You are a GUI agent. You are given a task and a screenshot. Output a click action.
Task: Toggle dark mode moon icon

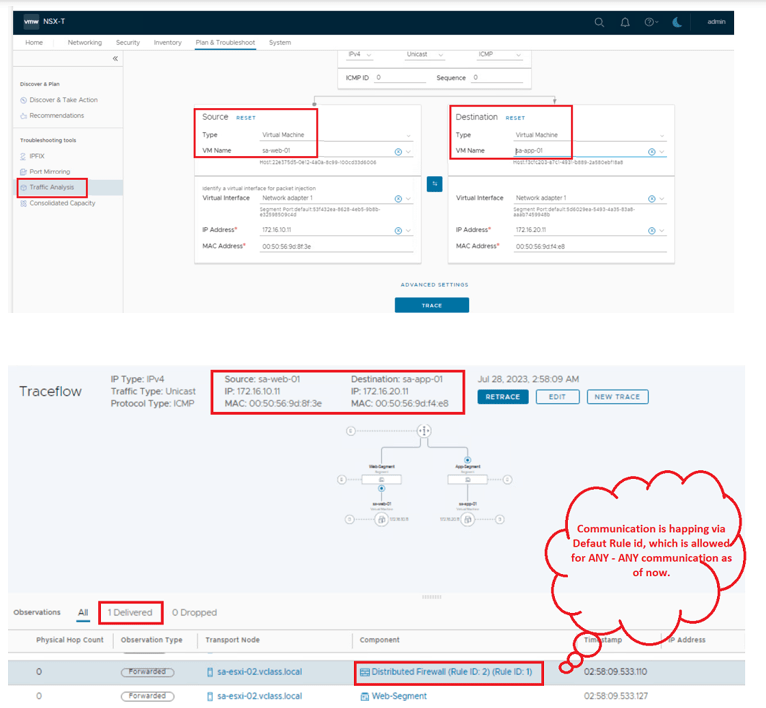678,21
